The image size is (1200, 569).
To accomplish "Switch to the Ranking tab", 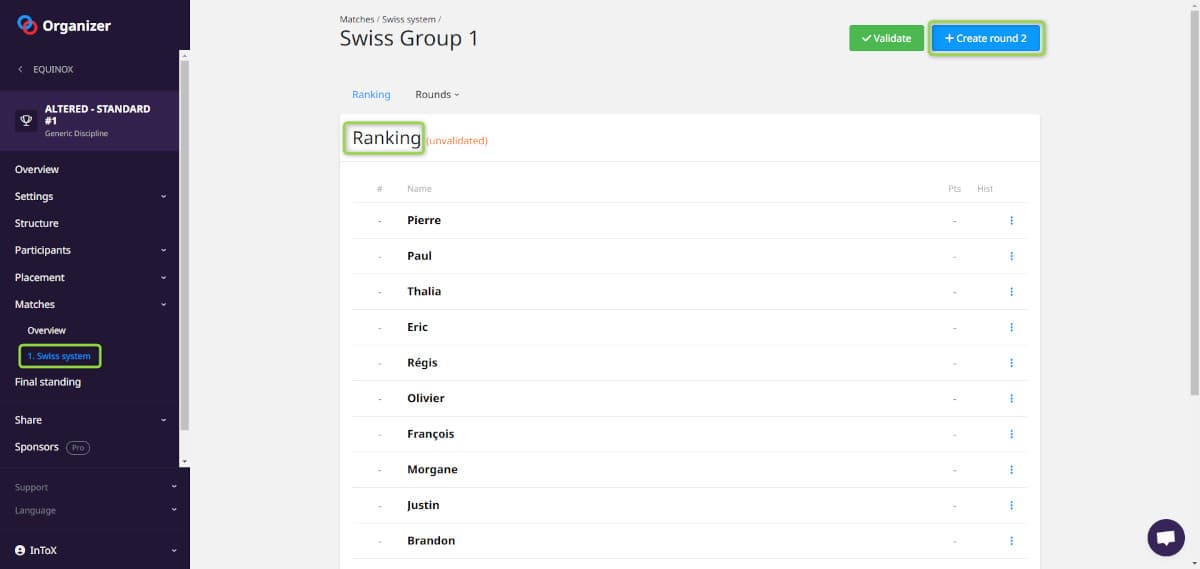I will (x=371, y=95).
